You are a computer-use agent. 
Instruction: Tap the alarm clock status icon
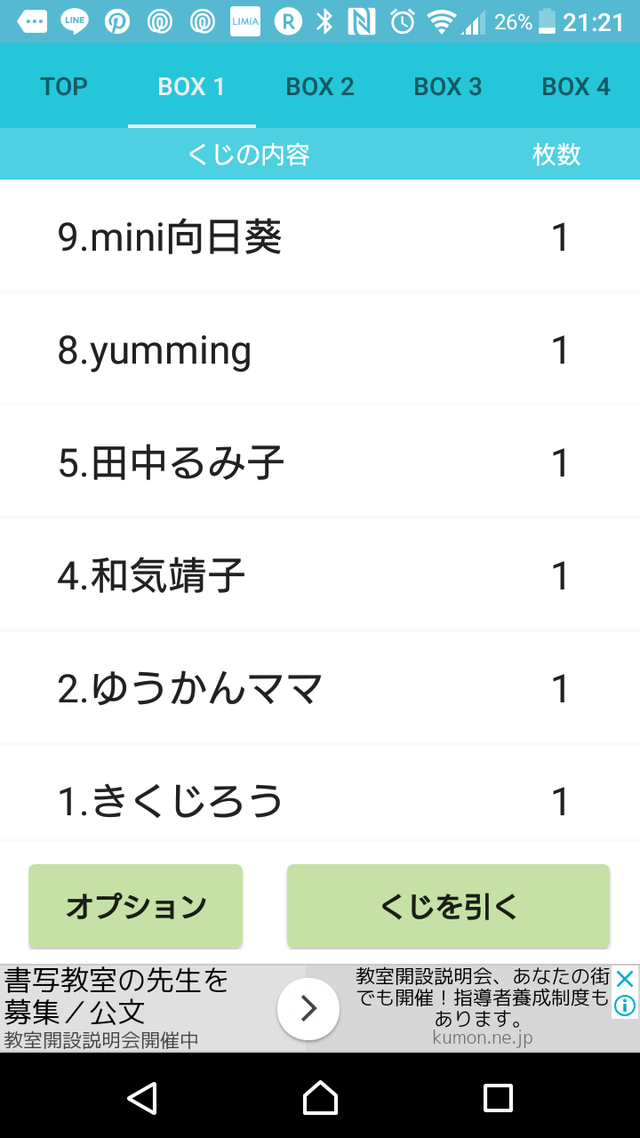402,22
